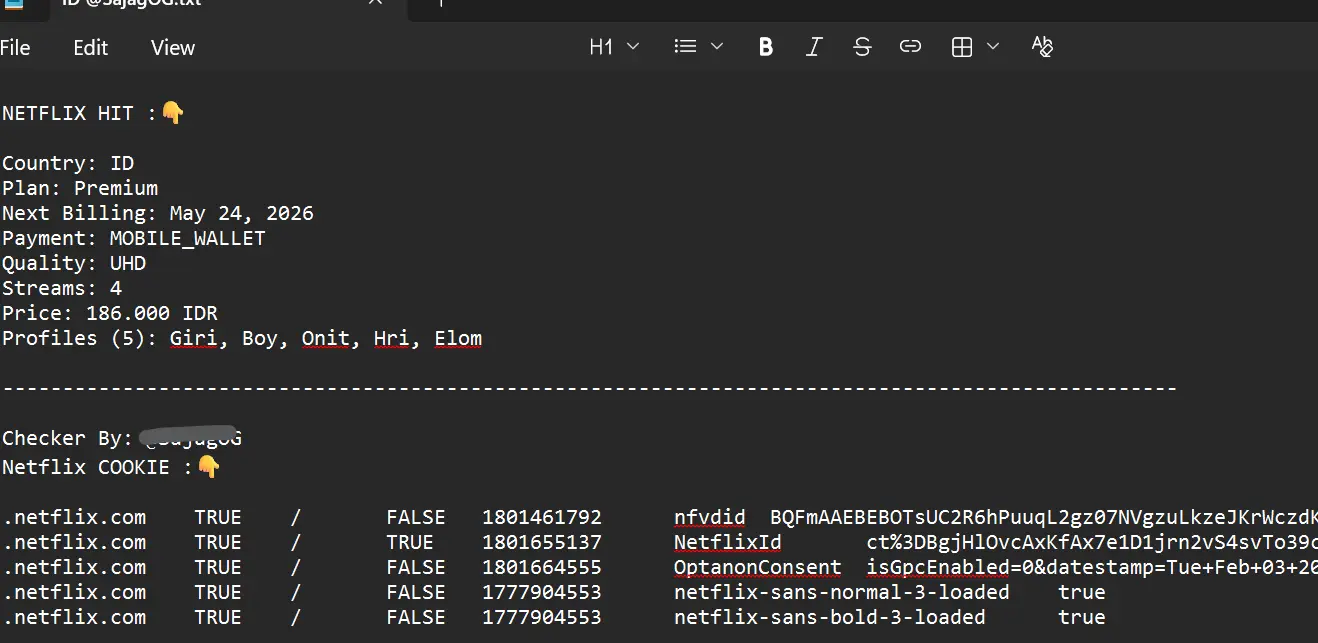Viewport: 1318px width, 643px height.
Task: Click the value "1801664555"
Action: click(542, 567)
